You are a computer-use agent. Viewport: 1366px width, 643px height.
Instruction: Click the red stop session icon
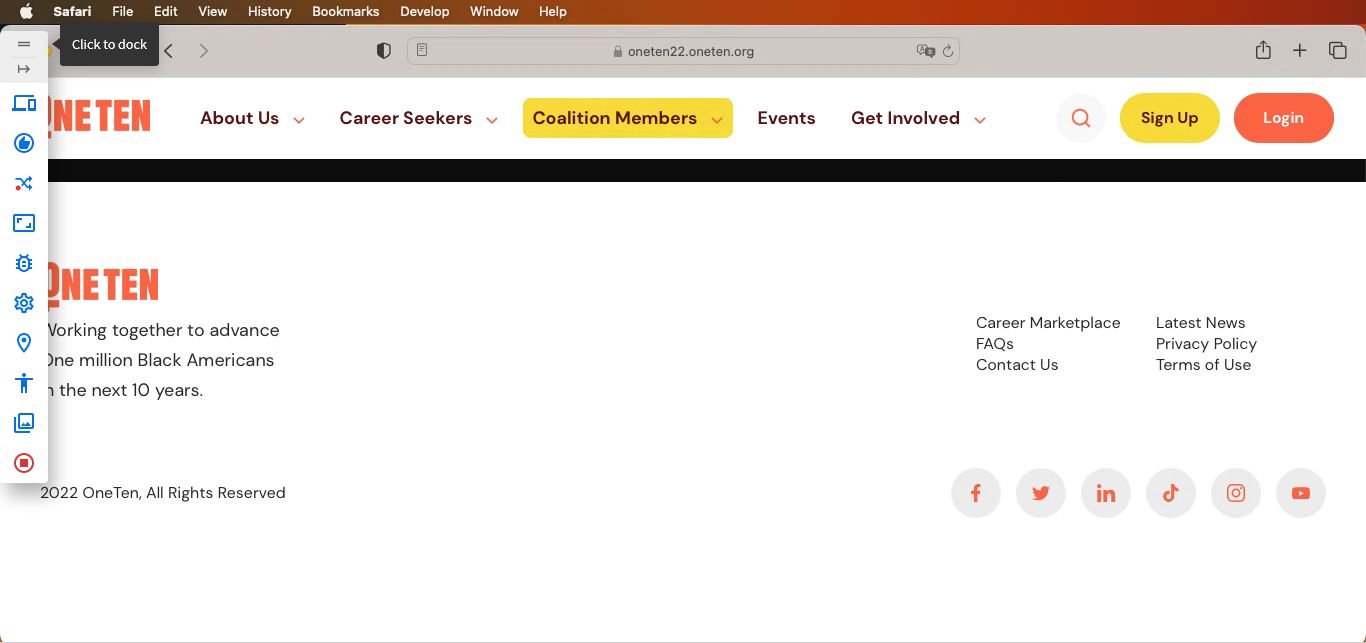[x=24, y=463]
